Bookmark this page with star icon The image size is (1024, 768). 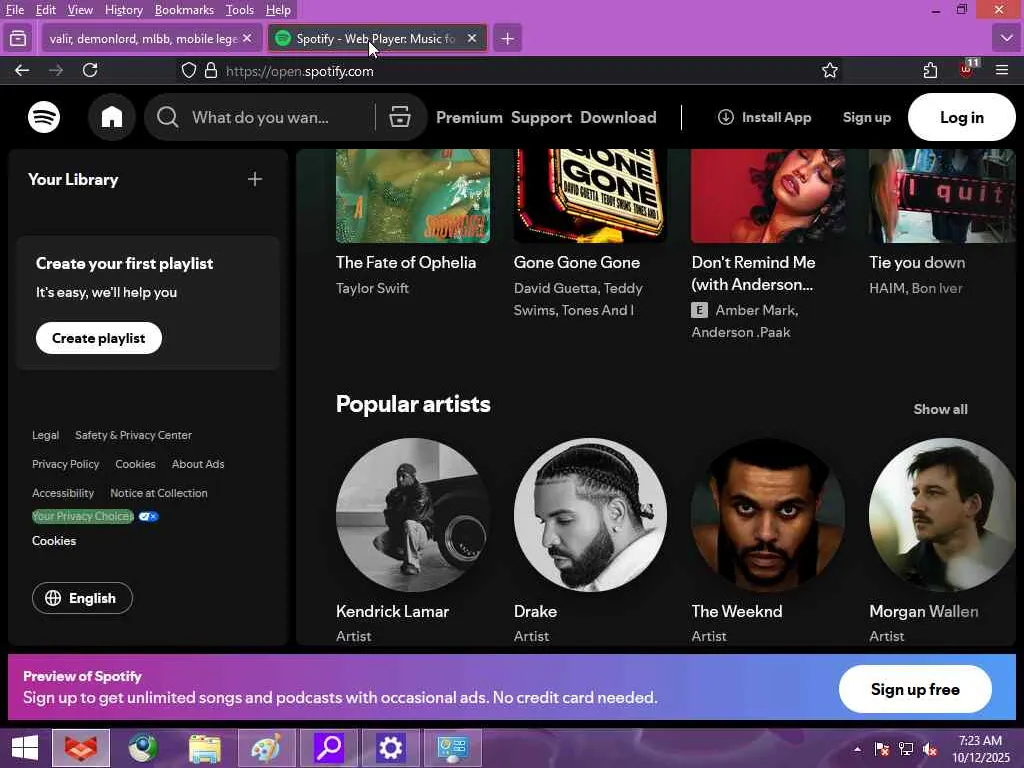[830, 71]
